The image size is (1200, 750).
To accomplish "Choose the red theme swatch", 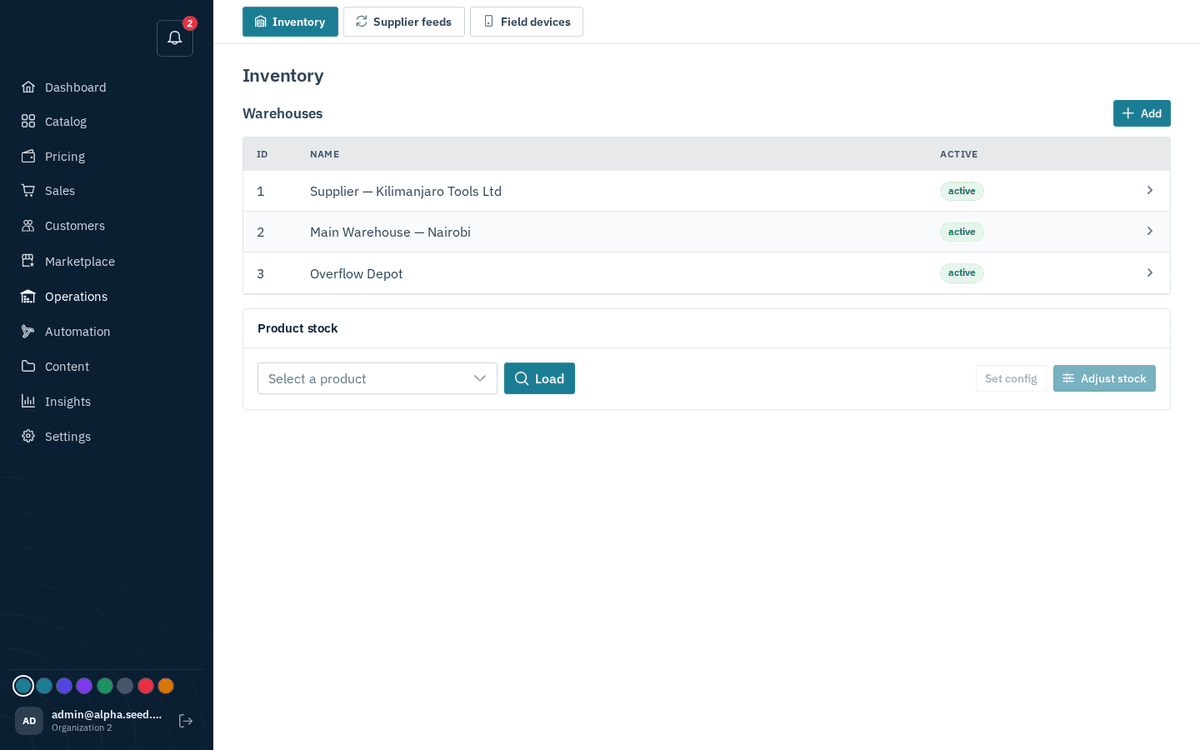I will [146, 686].
